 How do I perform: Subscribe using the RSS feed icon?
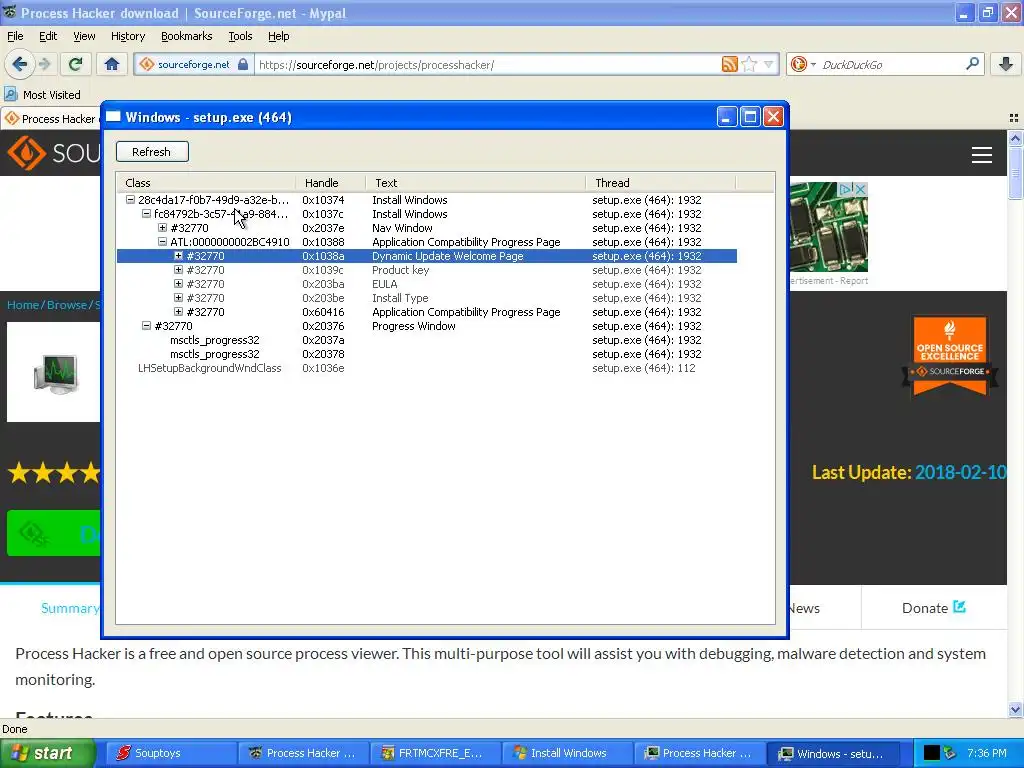pyautogui.click(x=729, y=64)
